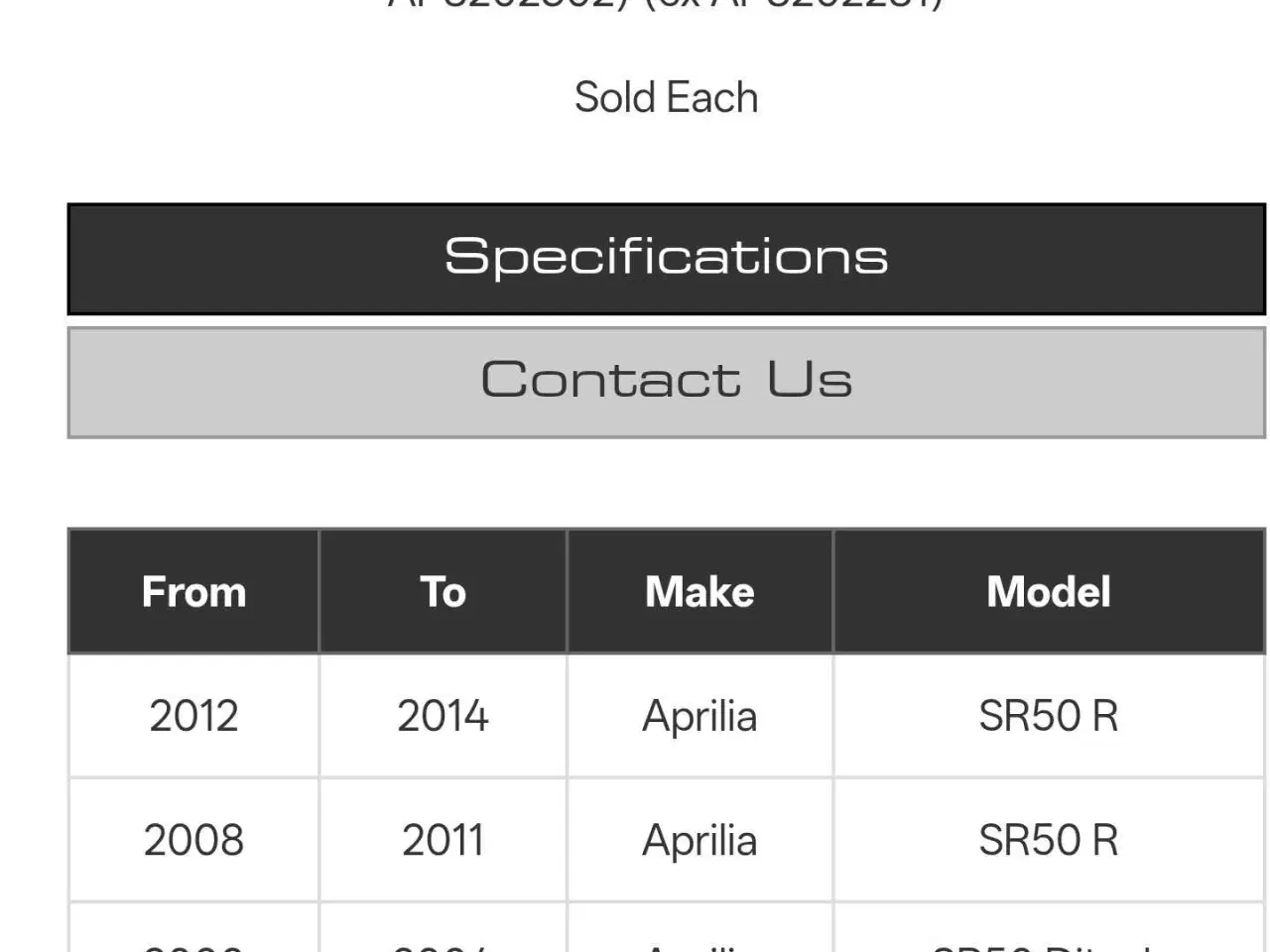Image resolution: width=1270 pixels, height=952 pixels.
Task: Click Aprilia in the first data row
Action: point(700,716)
